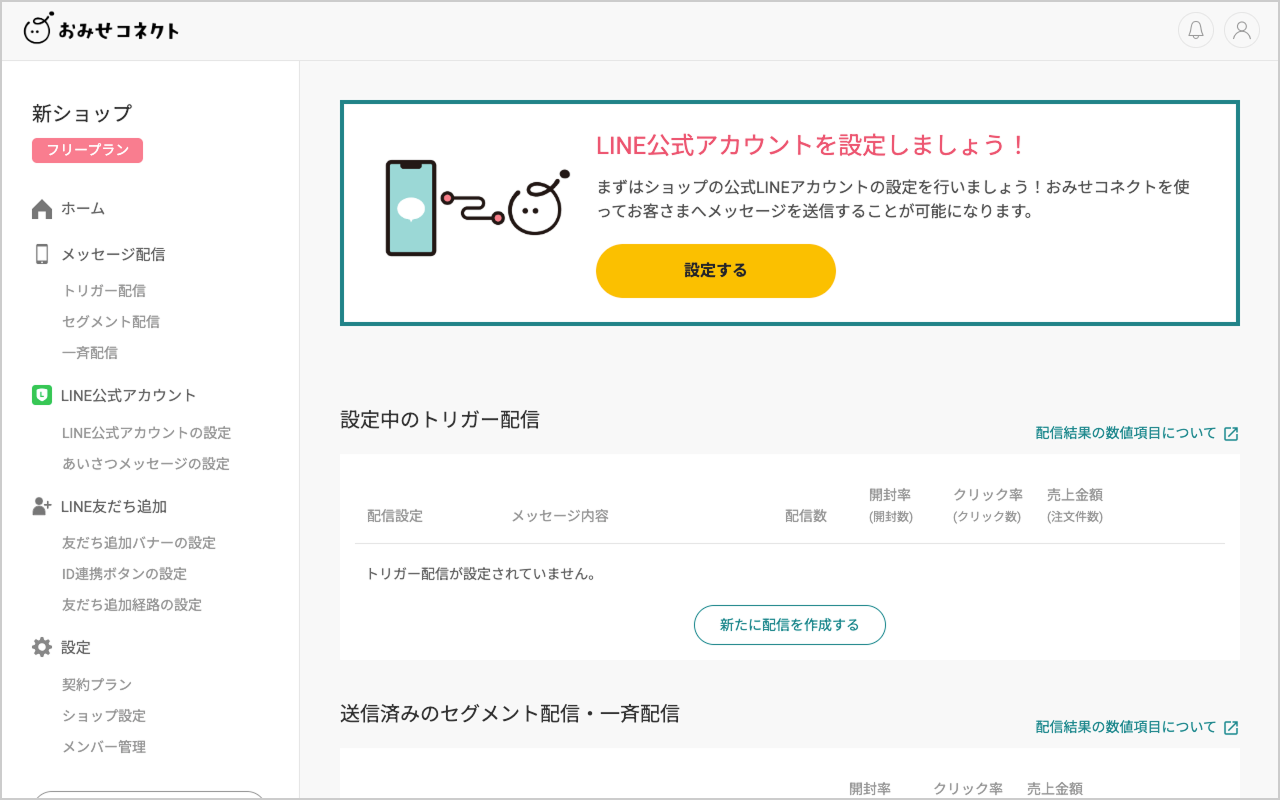Screen dimensions: 1280x800
Task: Open ID連携ボタンの設定 page
Action: (x=125, y=574)
